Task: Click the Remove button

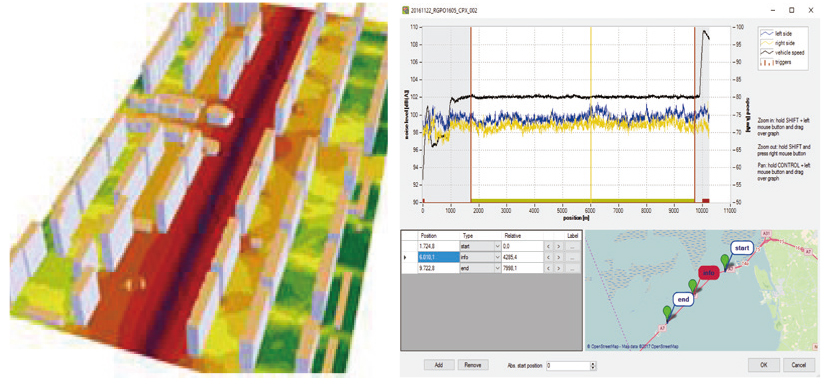Action: click(x=473, y=365)
